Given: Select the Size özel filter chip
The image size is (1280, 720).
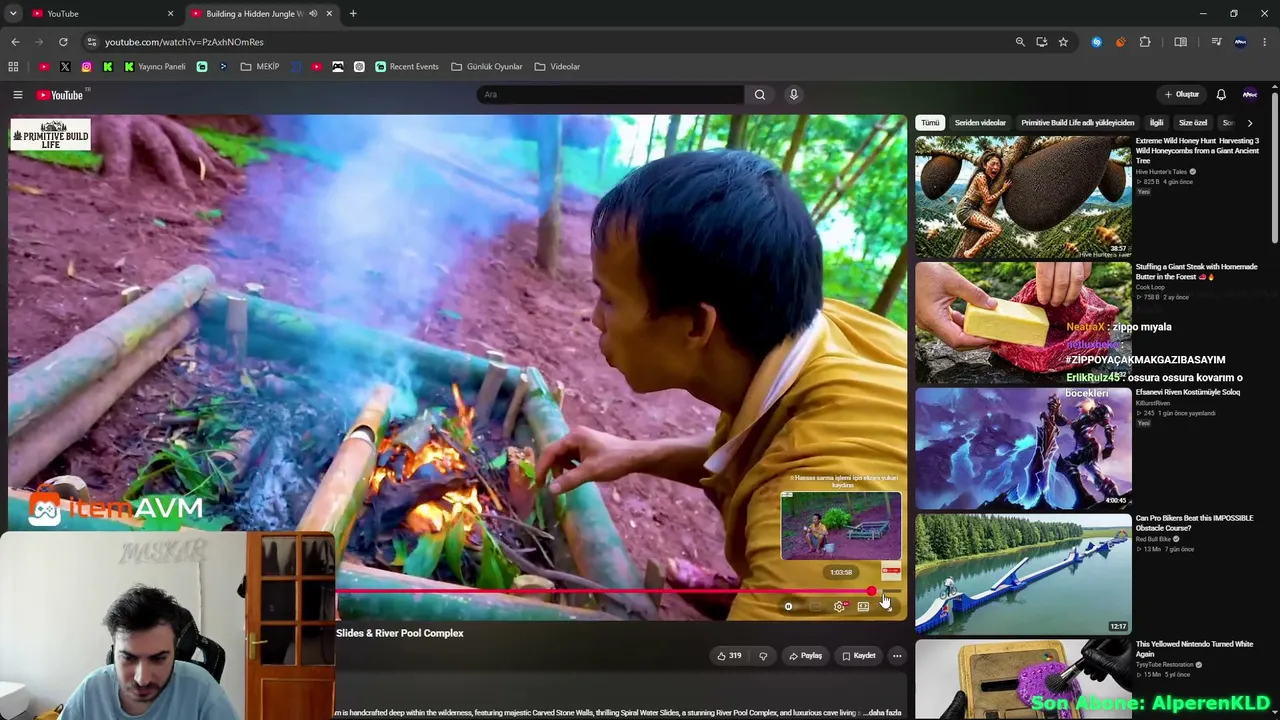Looking at the screenshot, I should pyautogui.click(x=1193, y=123).
